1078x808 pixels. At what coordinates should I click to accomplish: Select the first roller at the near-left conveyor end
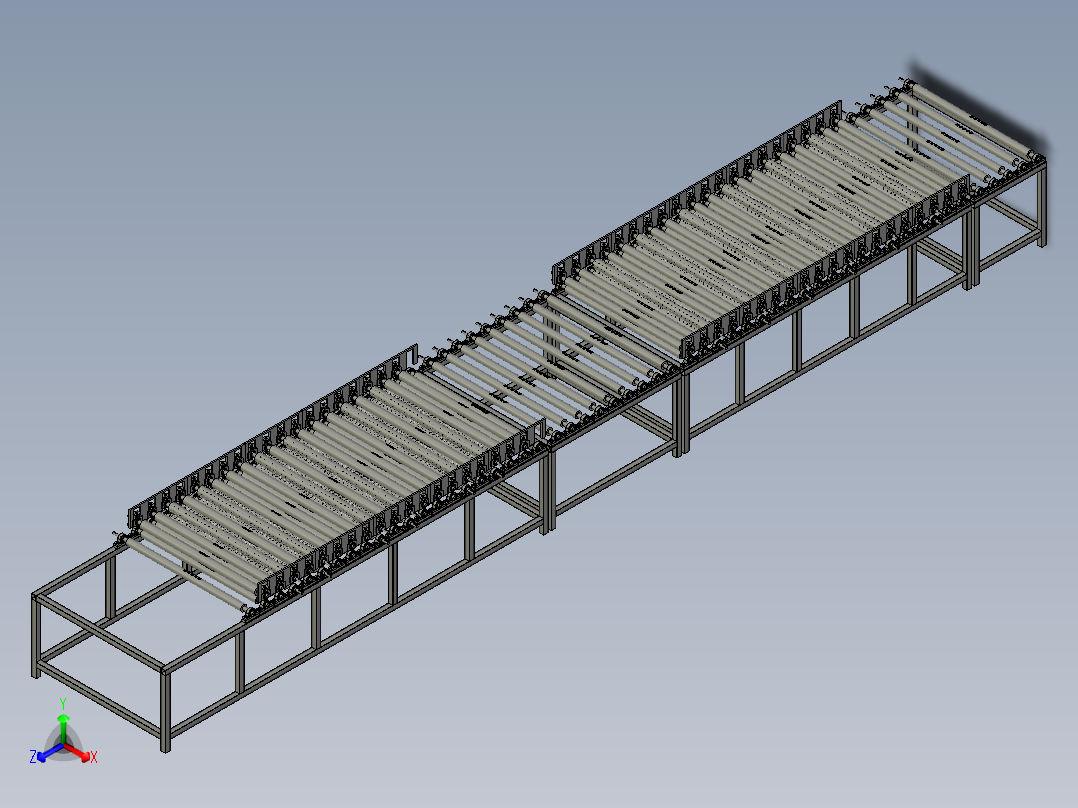coord(186,576)
